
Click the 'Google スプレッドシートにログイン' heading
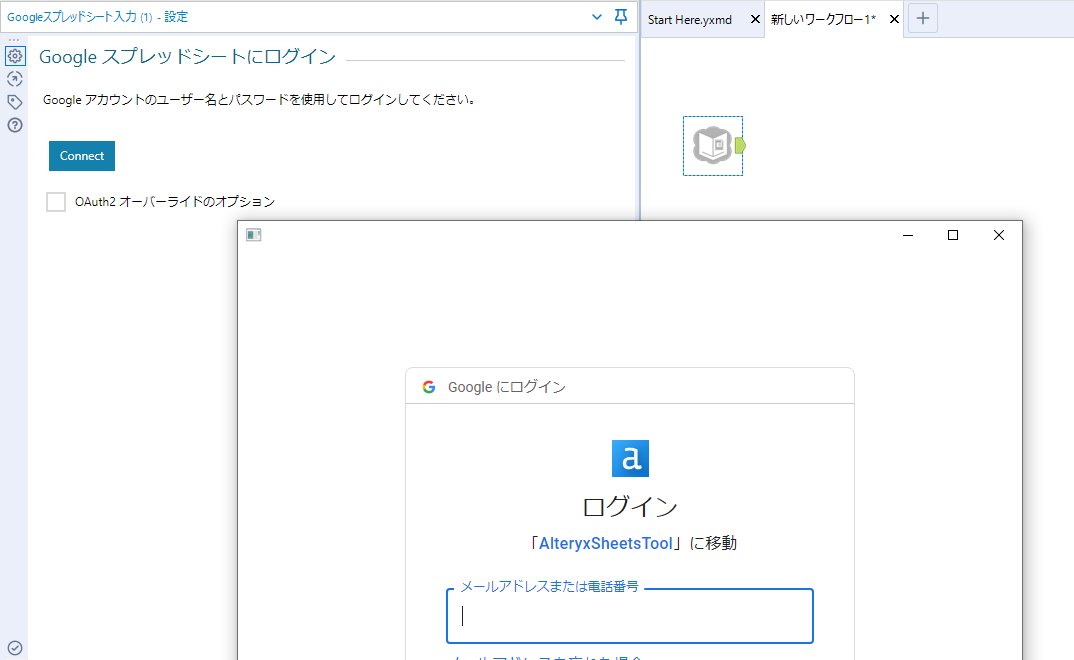click(187, 57)
